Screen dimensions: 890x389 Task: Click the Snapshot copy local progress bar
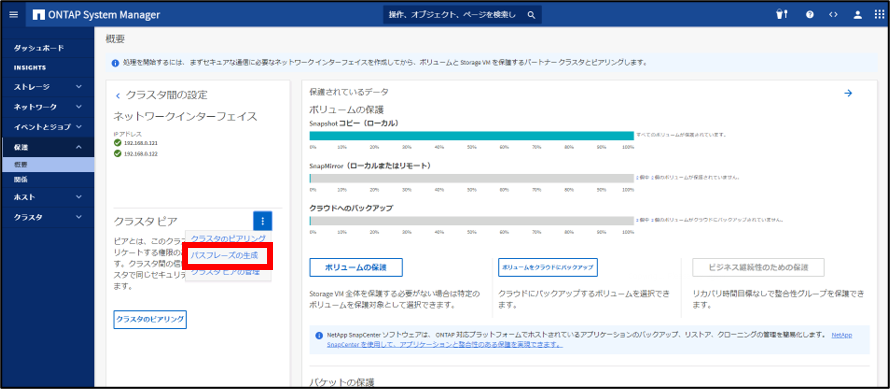click(x=472, y=136)
